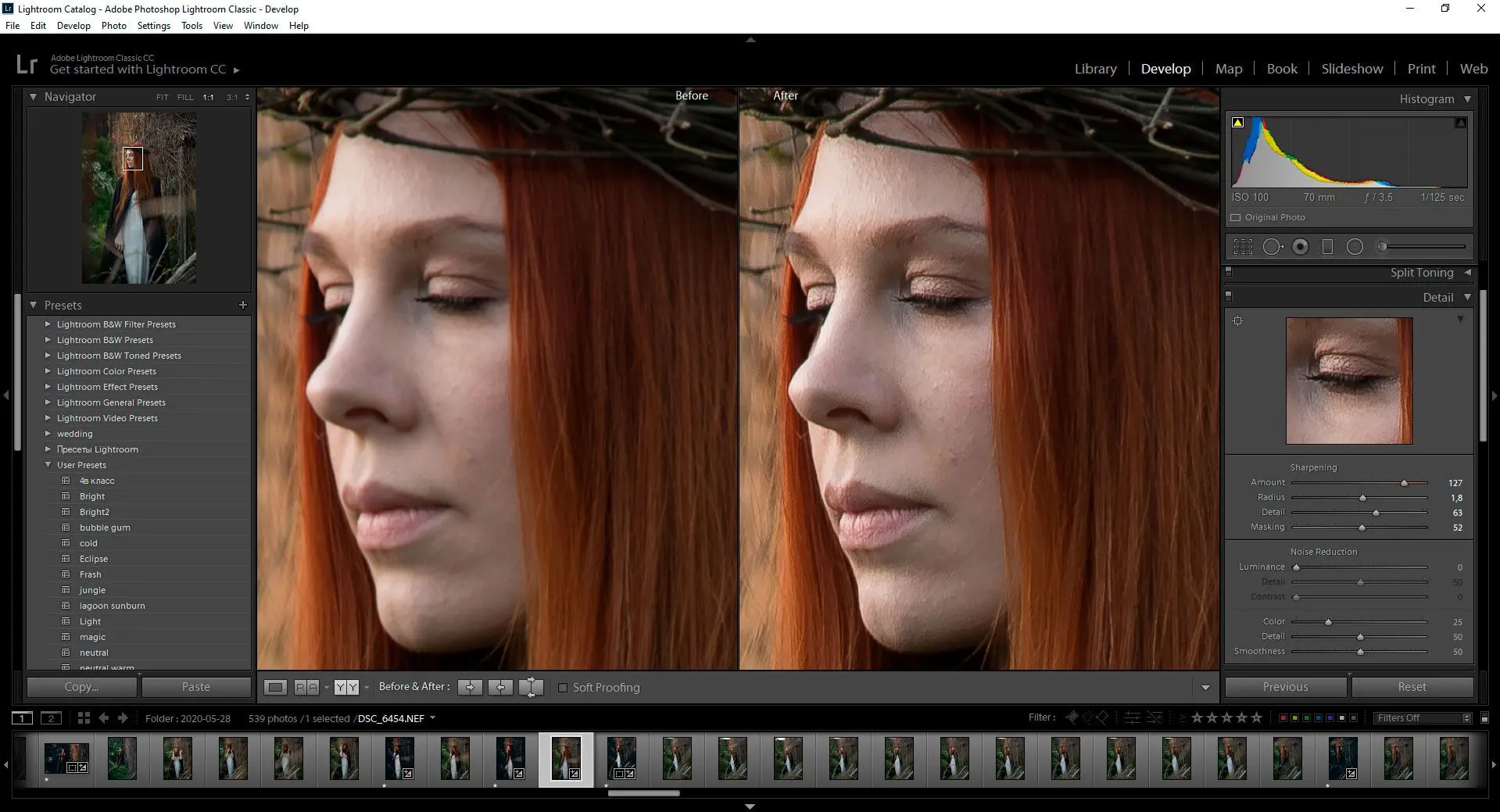1500x812 pixels.
Task: Expand the Lightroom Color Presets folder
Action: (48, 371)
